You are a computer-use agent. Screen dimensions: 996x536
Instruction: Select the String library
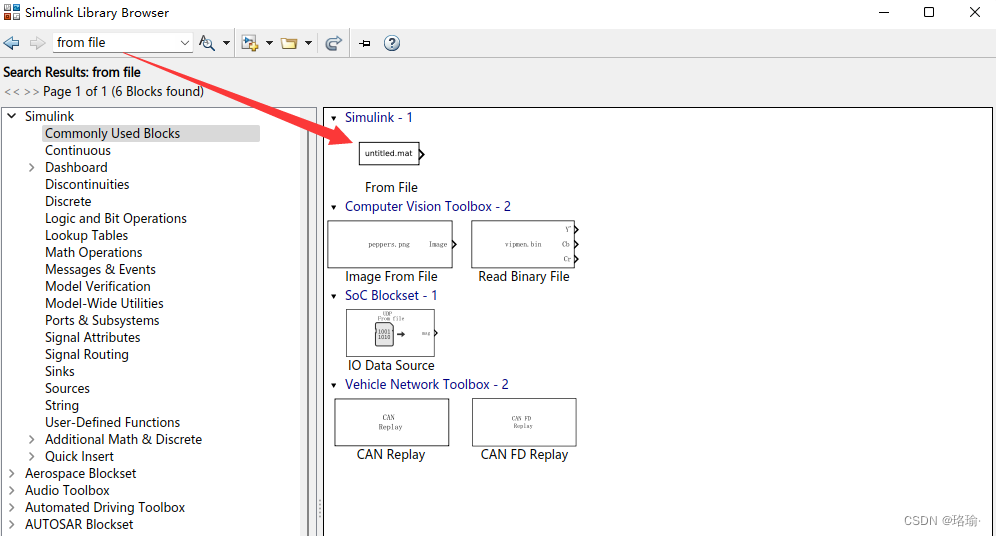click(x=62, y=406)
